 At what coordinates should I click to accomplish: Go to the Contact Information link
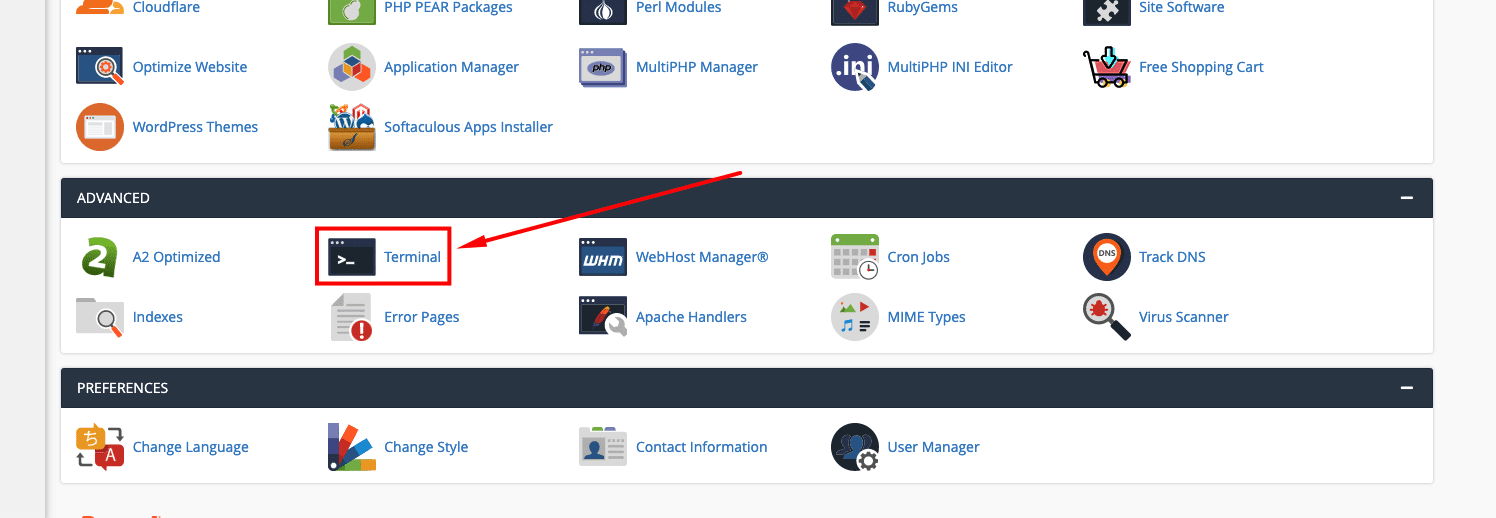pyautogui.click(x=701, y=447)
